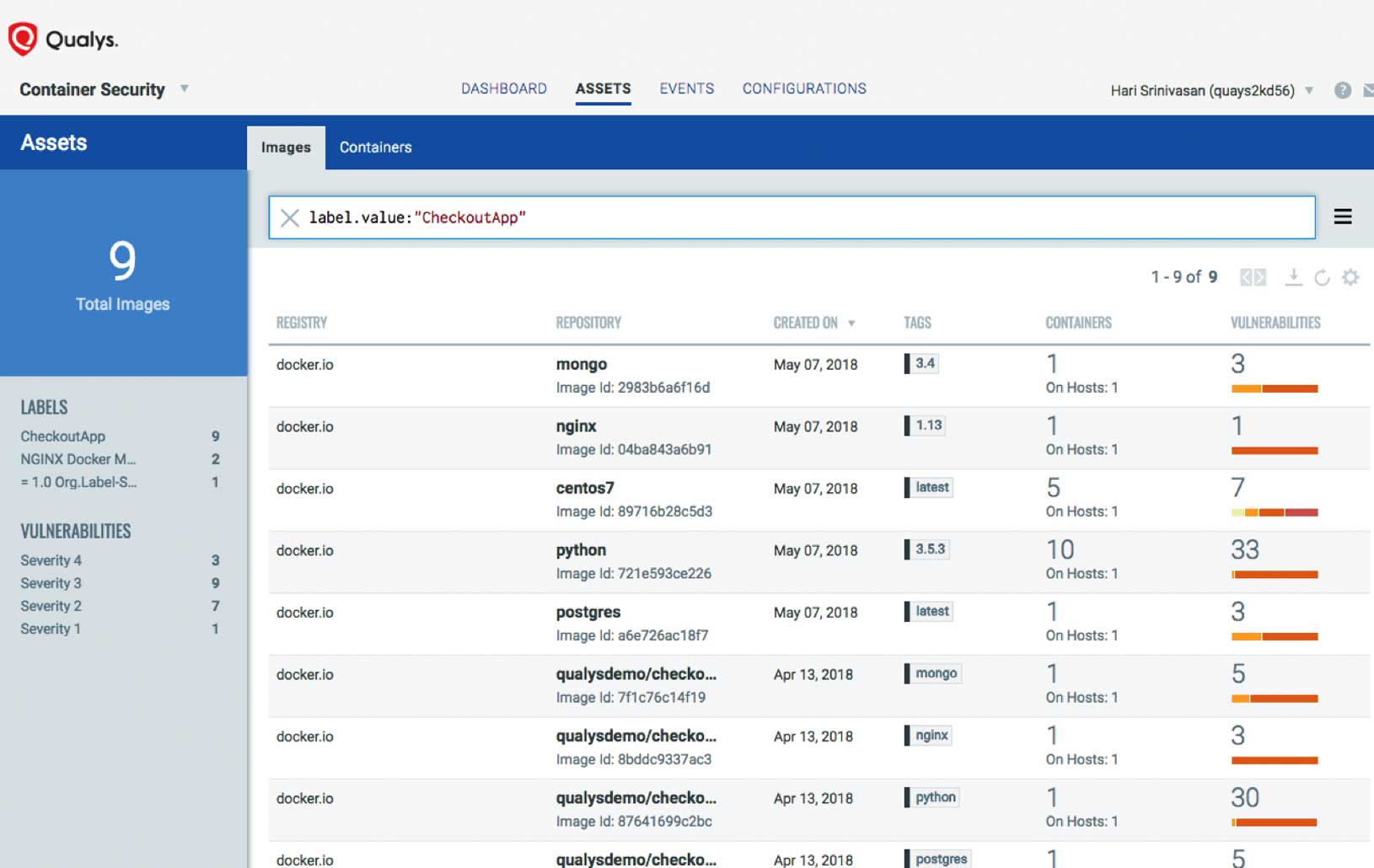Viewport: 1374px width, 868px height.
Task: Filter by the CheckoutApp label
Action: (63, 437)
